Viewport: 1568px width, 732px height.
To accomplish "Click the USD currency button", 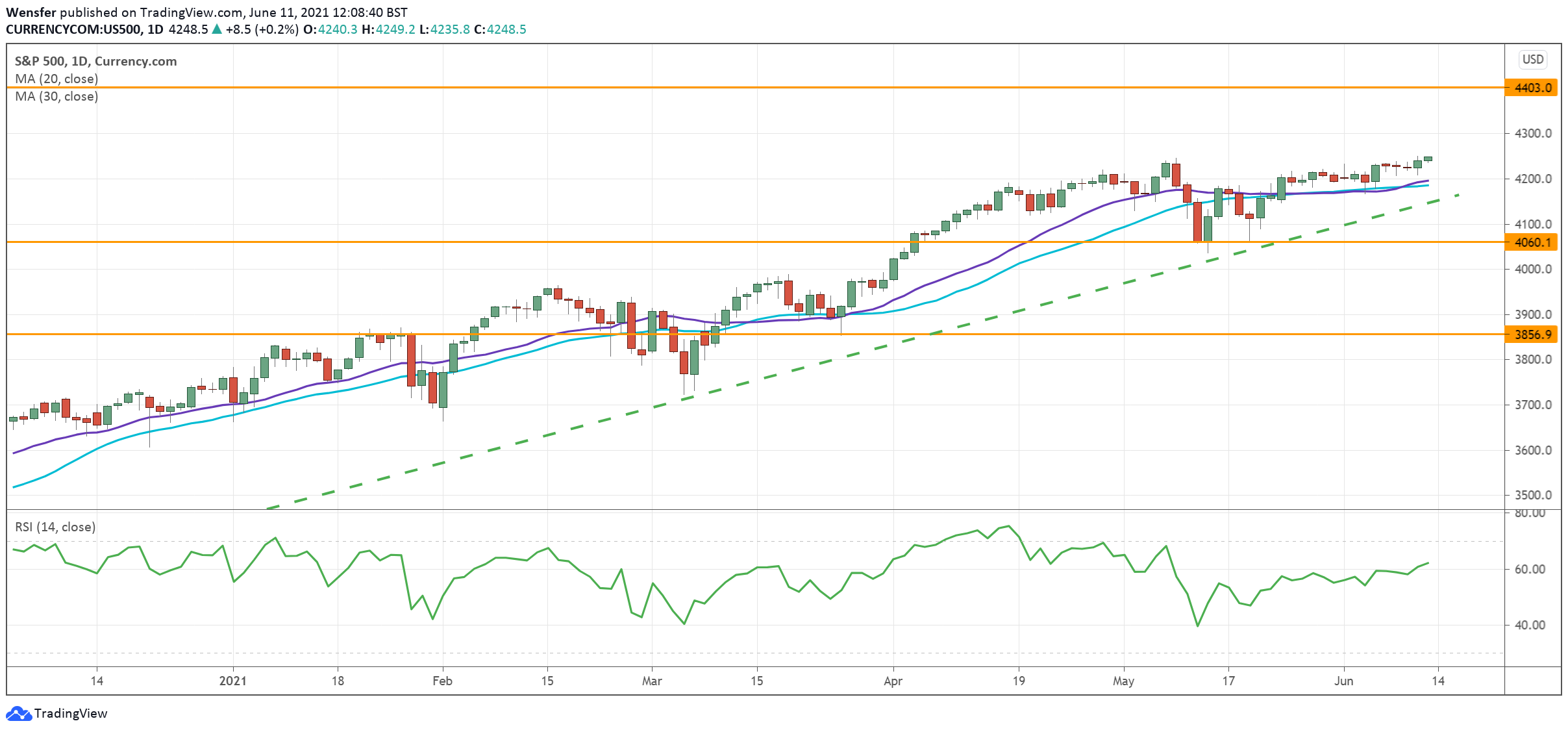I will [1533, 60].
